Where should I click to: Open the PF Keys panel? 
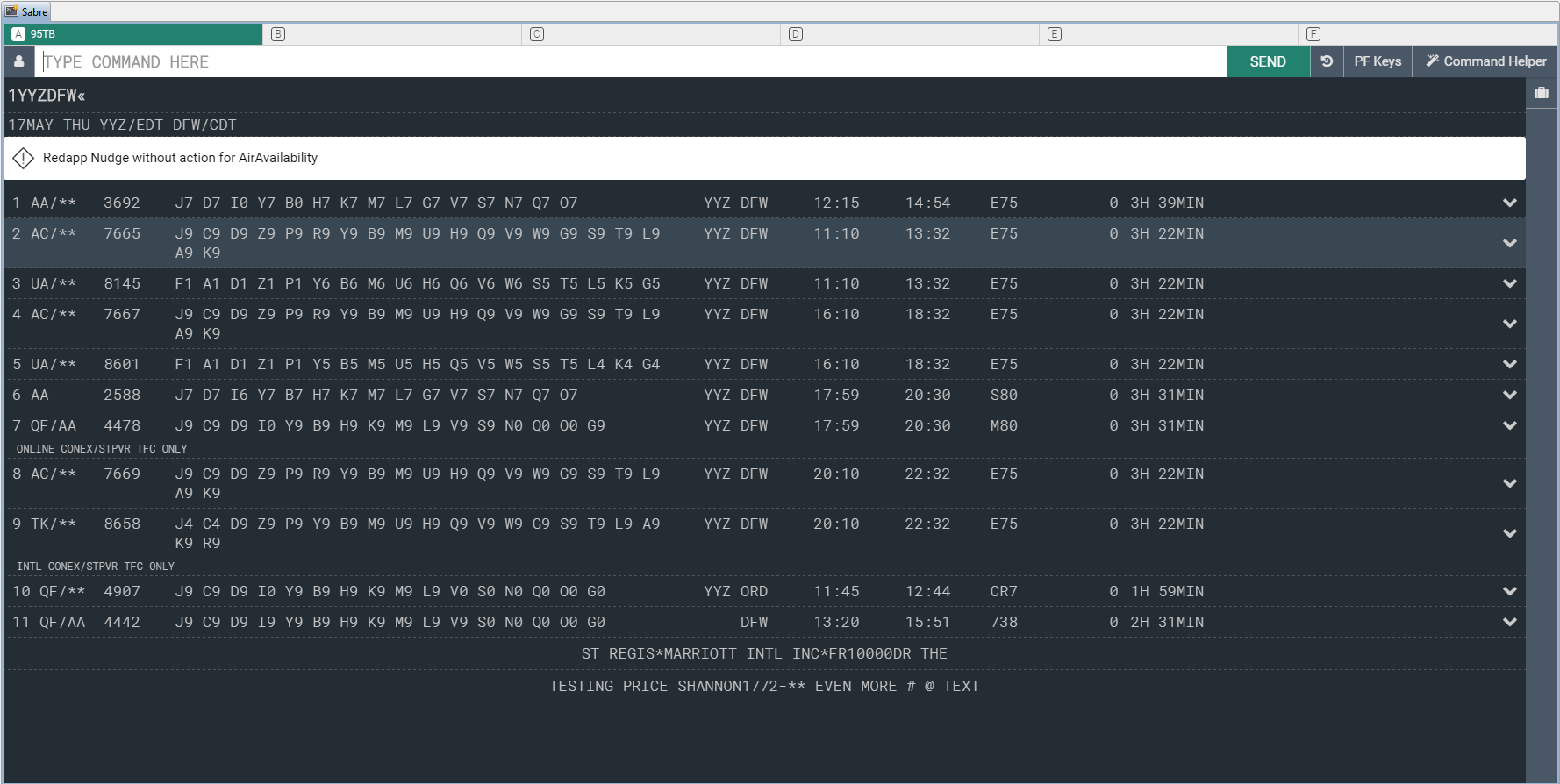[x=1378, y=61]
